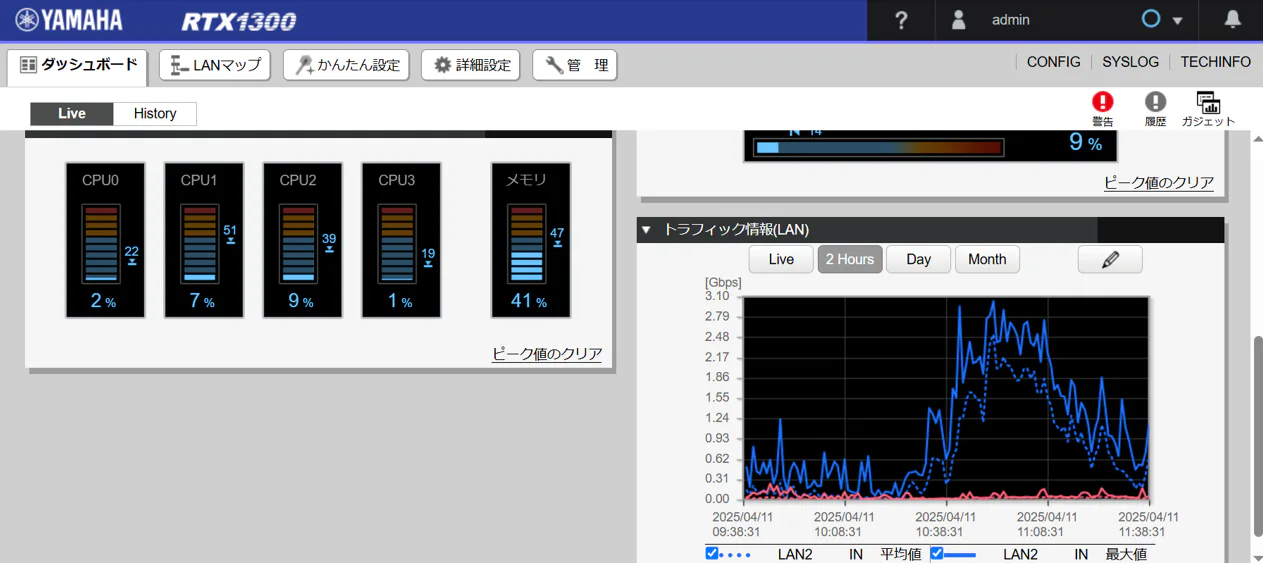Toggle LAN2 IN average value checkbox
1263x563 pixels.
pos(712,553)
